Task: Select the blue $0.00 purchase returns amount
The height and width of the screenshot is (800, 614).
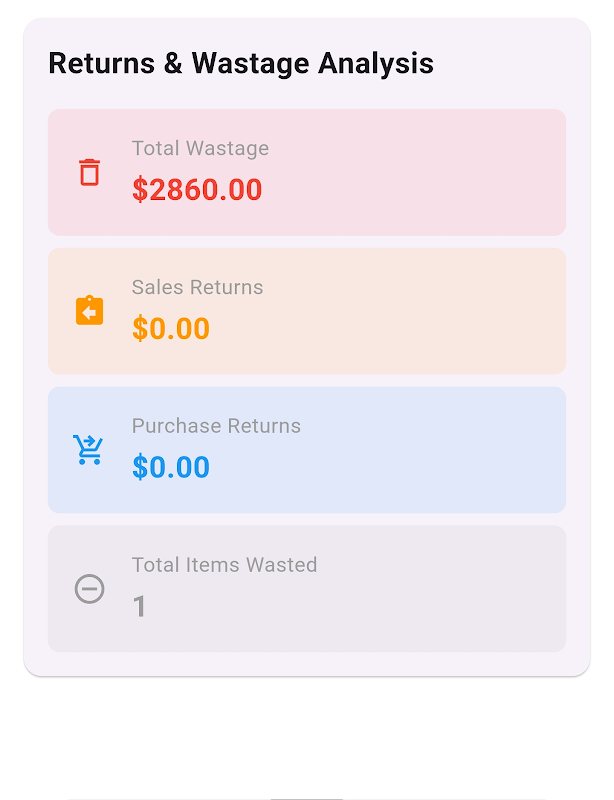Action: pyautogui.click(x=171, y=468)
